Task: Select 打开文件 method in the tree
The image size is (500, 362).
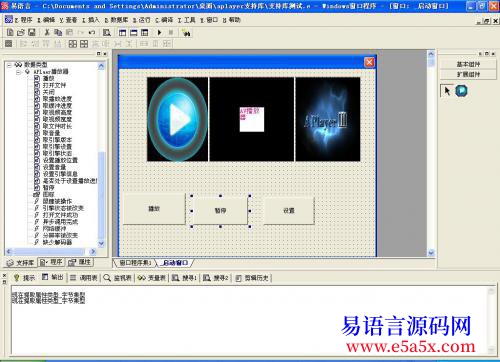Action: tap(54, 85)
